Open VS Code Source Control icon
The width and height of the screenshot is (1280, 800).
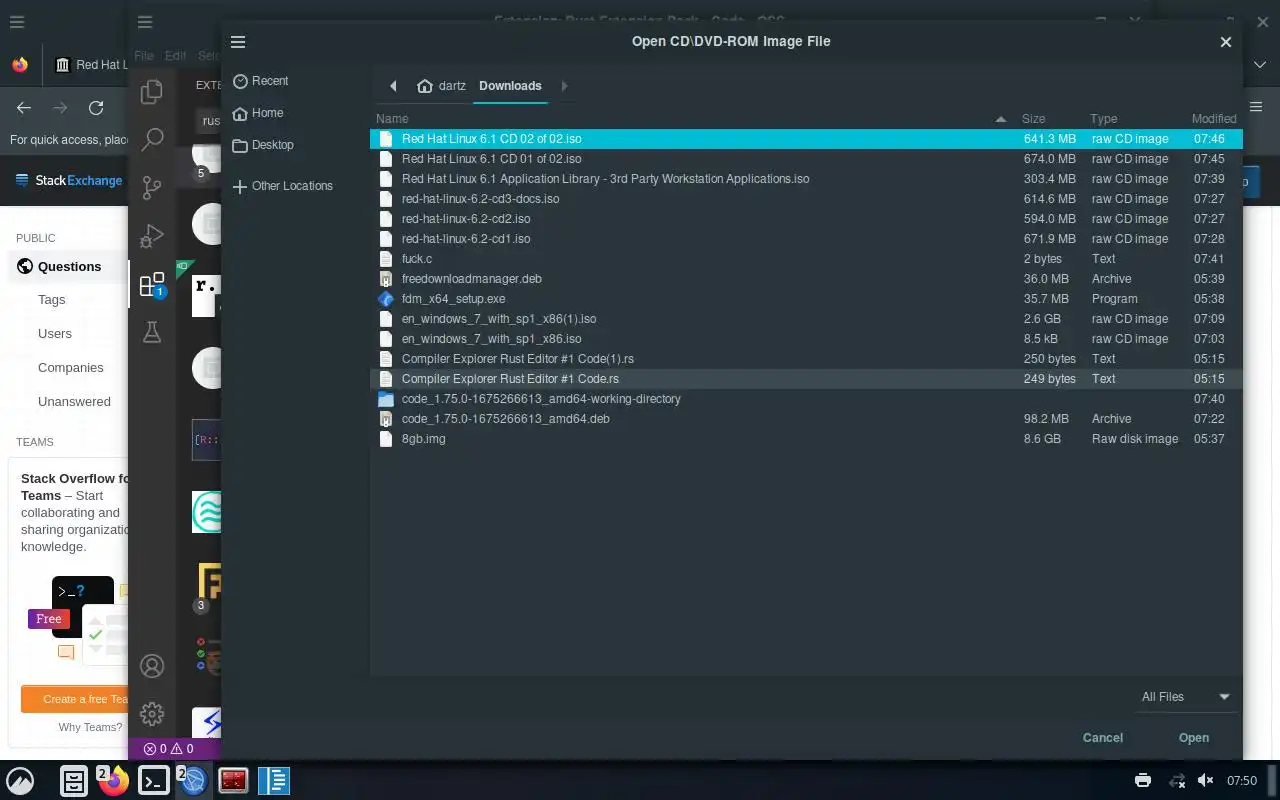tap(152, 187)
